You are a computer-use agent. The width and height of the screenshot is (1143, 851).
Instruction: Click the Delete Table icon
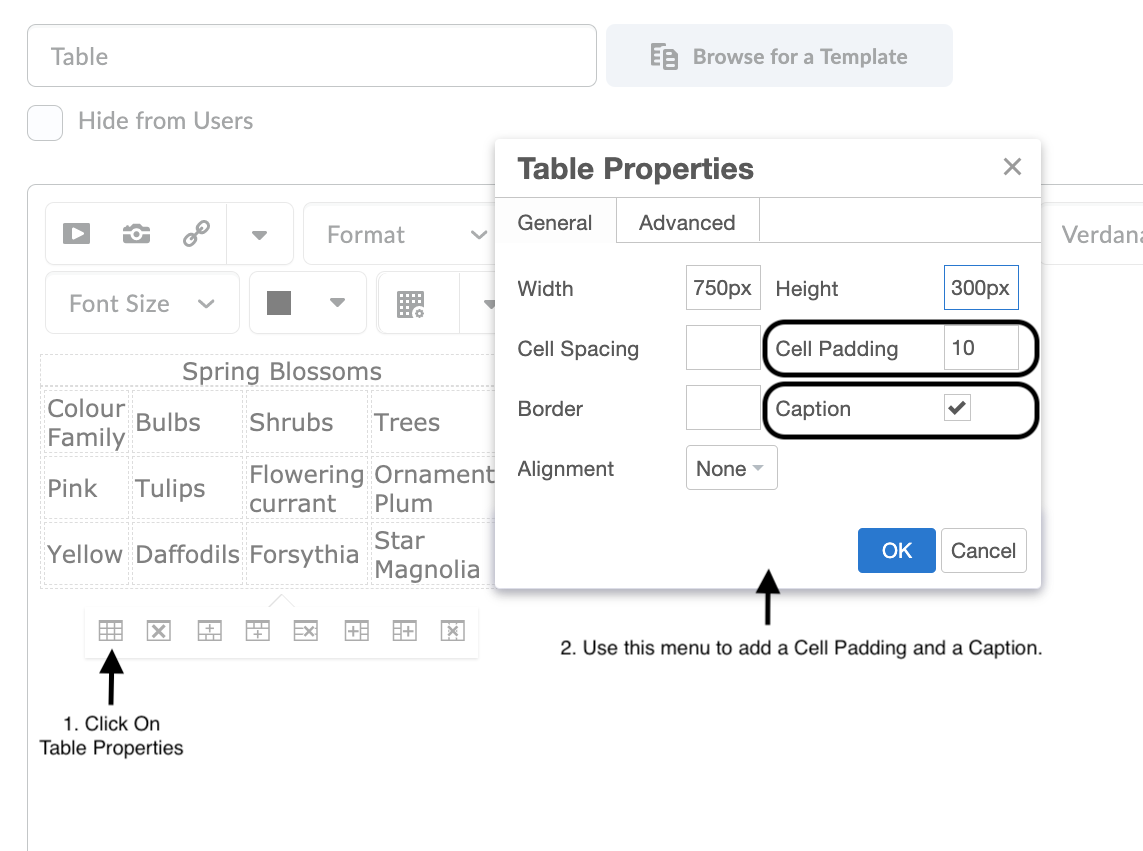(x=158, y=630)
